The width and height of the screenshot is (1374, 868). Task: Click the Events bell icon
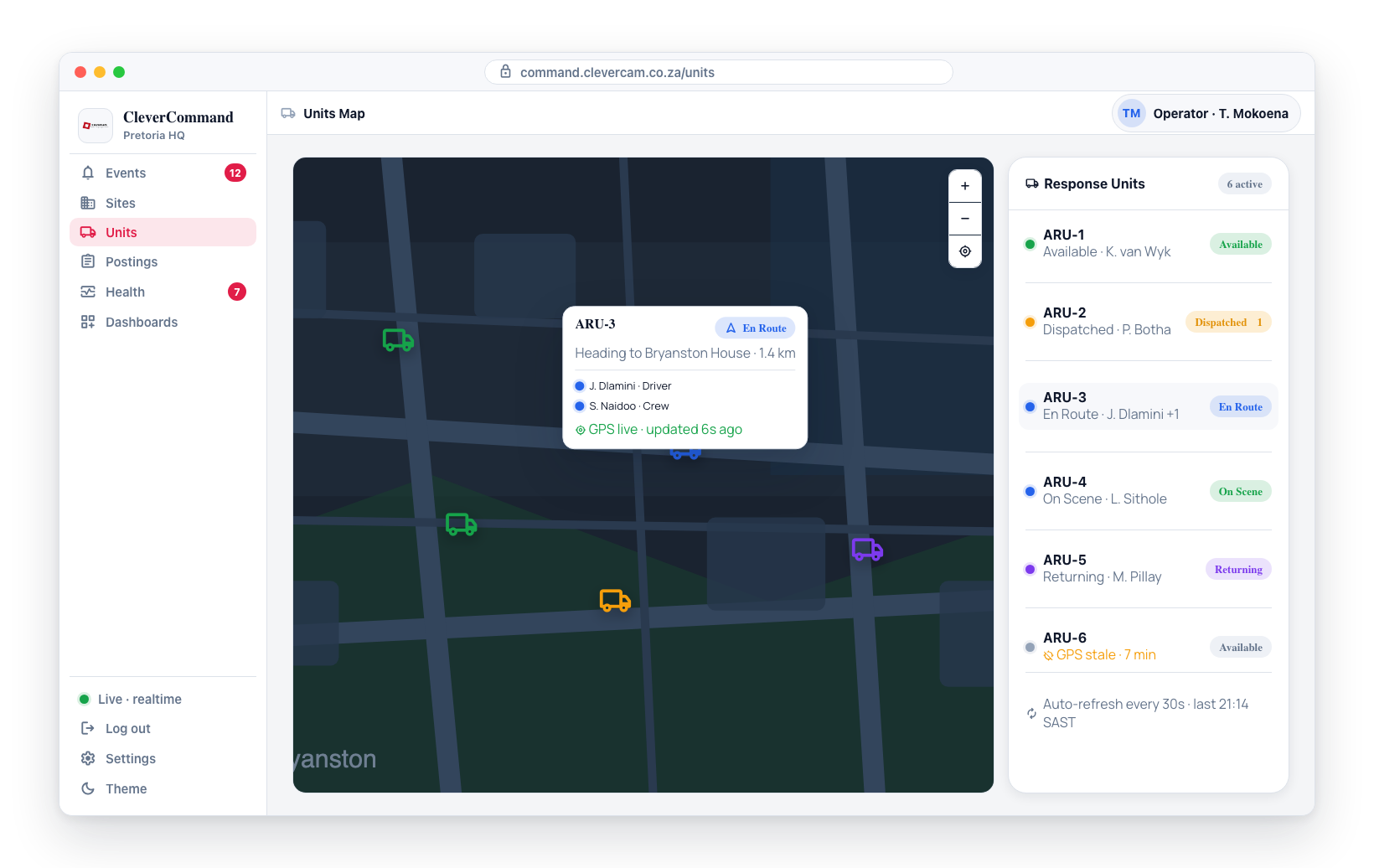coord(88,173)
